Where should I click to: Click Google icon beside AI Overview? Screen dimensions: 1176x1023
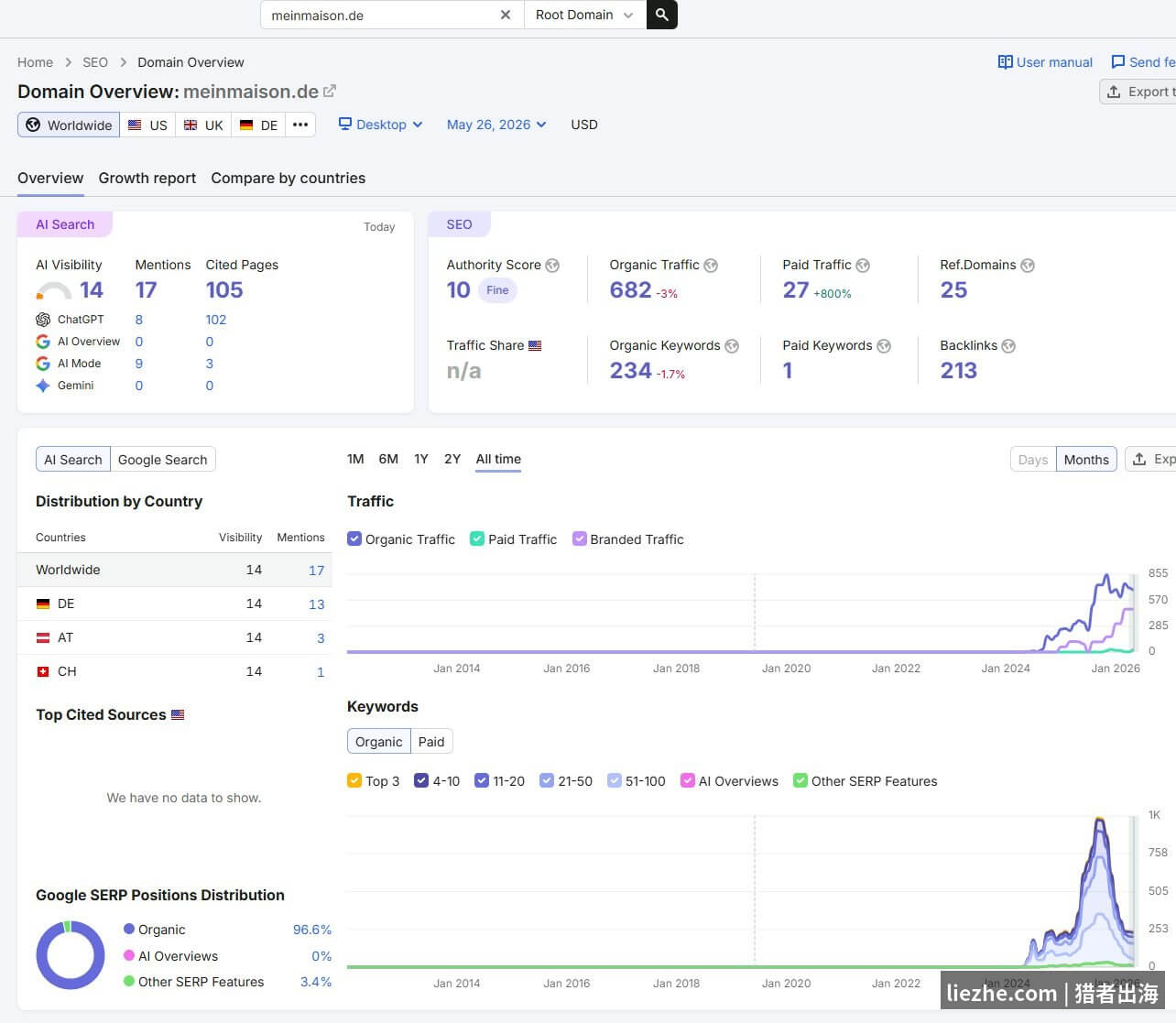[x=43, y=342]
